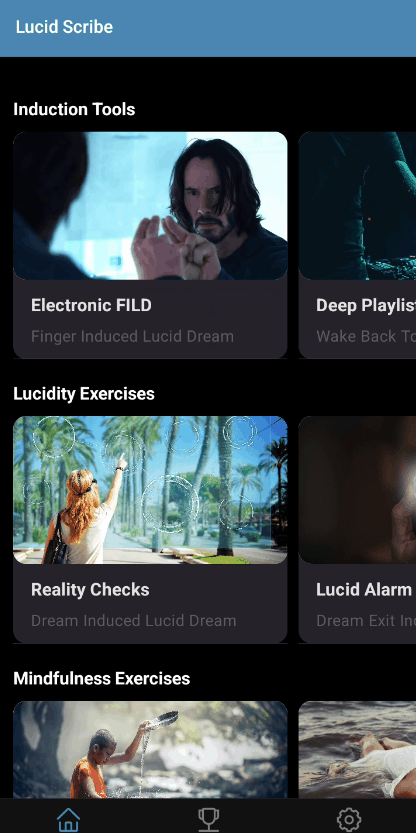This screenshot has height=833, width=416.
Task: Tap the Wake Back To subtitle text
Action: 366,336
